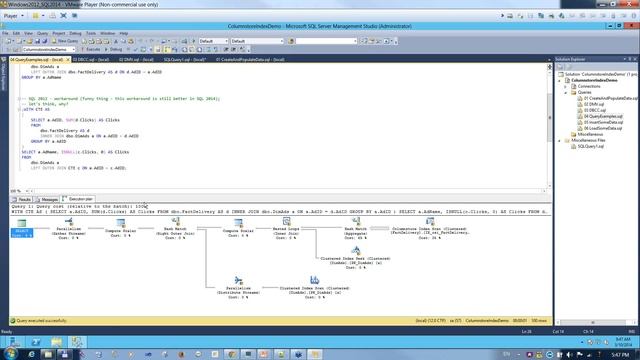Screen dimensions: 640x360
Task: Select 02 DMV.sql in Solution Explorer
Action: (591, 104)
